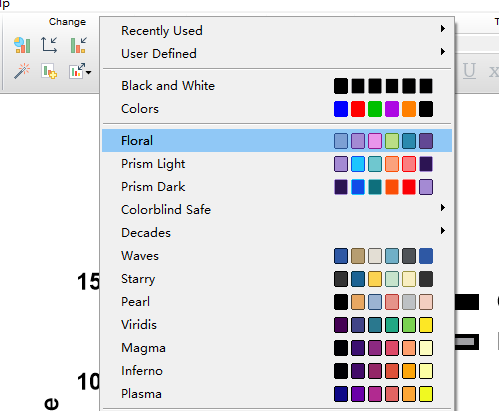Open the resize graph dropdown arrow
The height and width of the screenshot is (411, 499).
coord(89,72)
